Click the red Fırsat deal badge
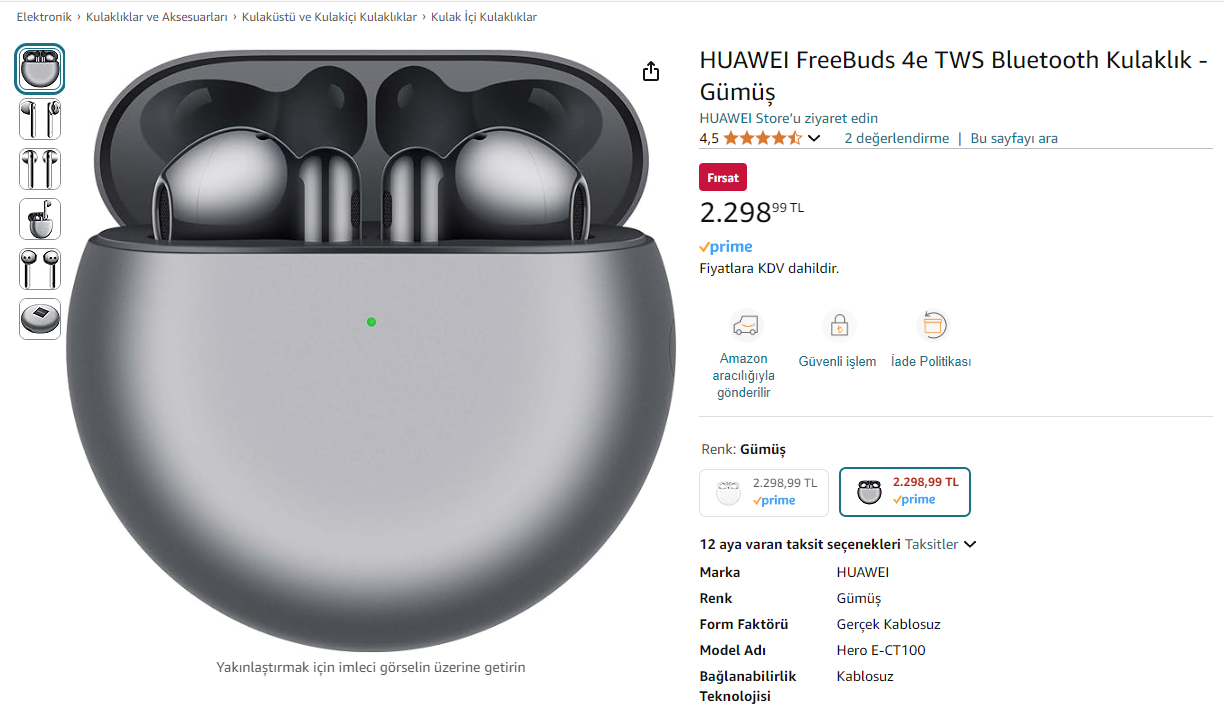Viewport: 1224px width, 709px height. tap(723, 178)
